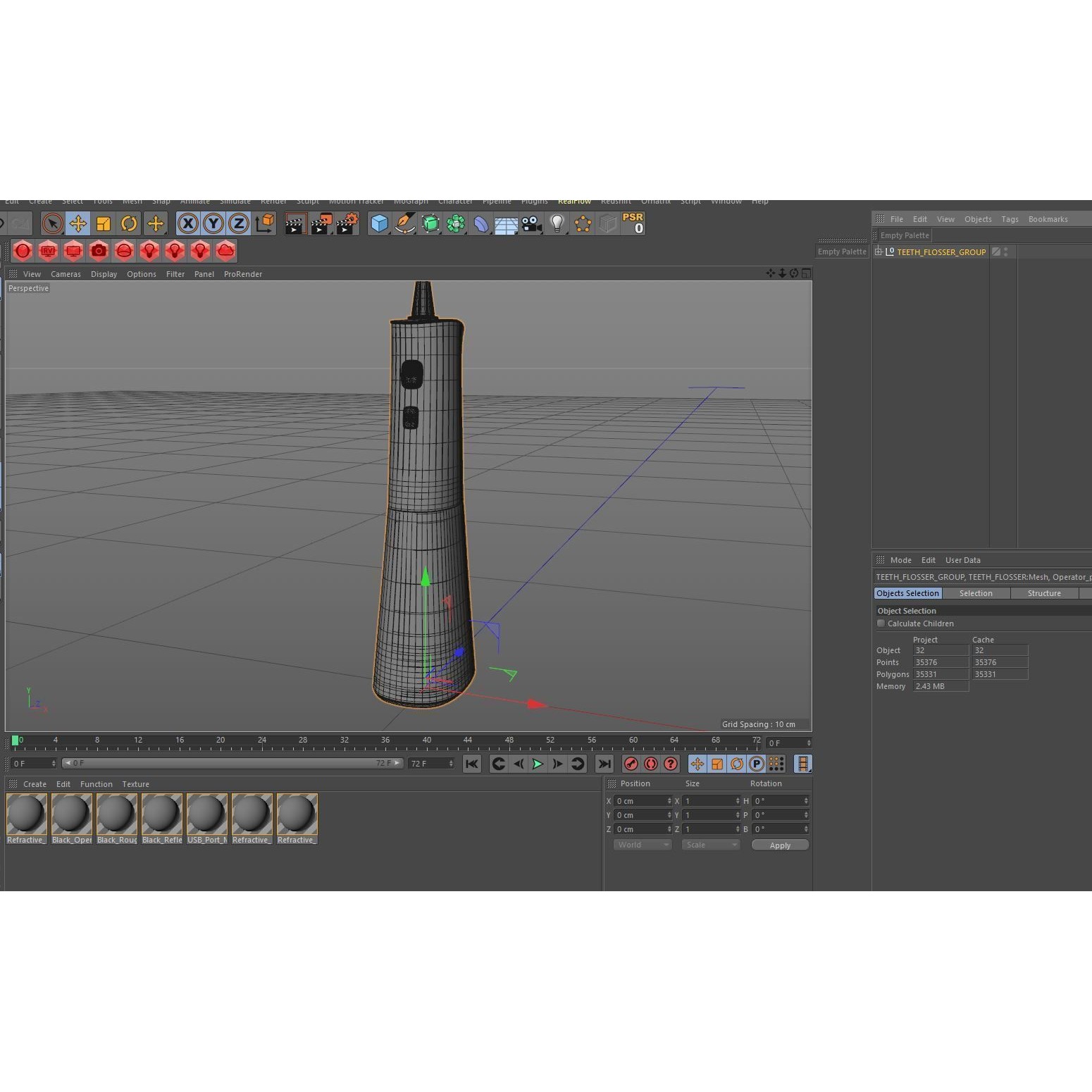
Task: Click the camera icon in the red palette
Action: (x=99, y=251)
